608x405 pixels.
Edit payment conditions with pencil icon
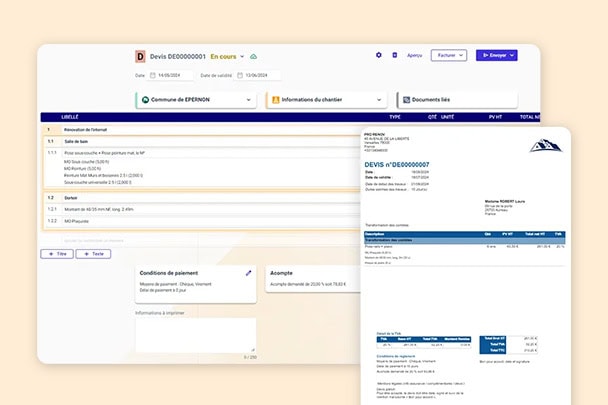[249, 273]
